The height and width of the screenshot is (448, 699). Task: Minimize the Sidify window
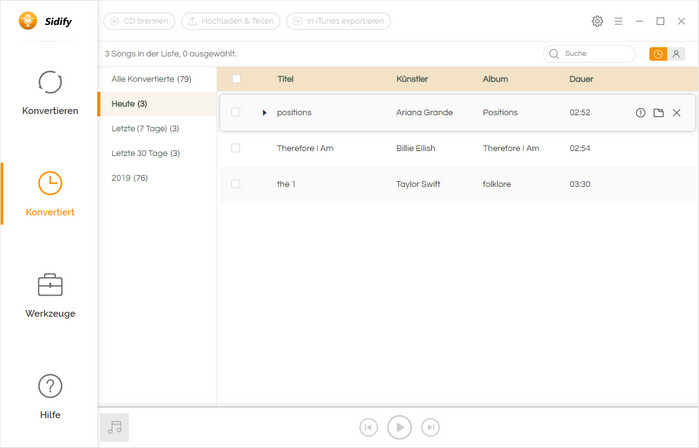click(x=639, y=21)
